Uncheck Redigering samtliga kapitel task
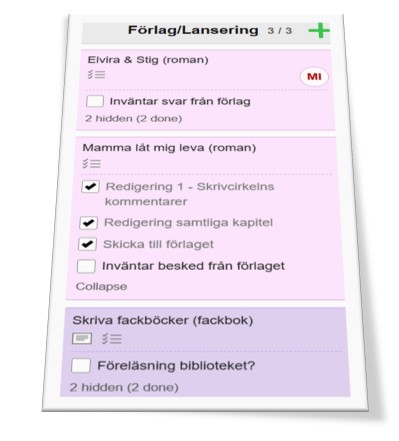Image resolution: width=399 pixels, height=441 pixels. (x=88, y=223)
